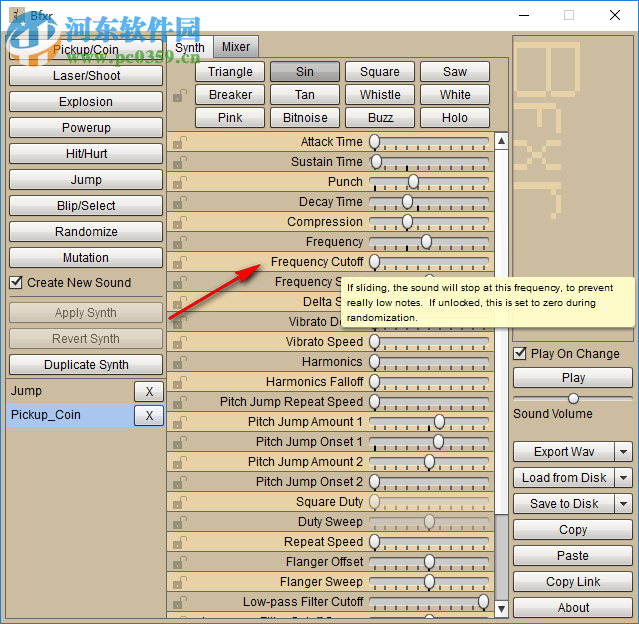Generate a Hit/Hurt sound
This screenshot has height=624, width=639.
tap(86, 154)
